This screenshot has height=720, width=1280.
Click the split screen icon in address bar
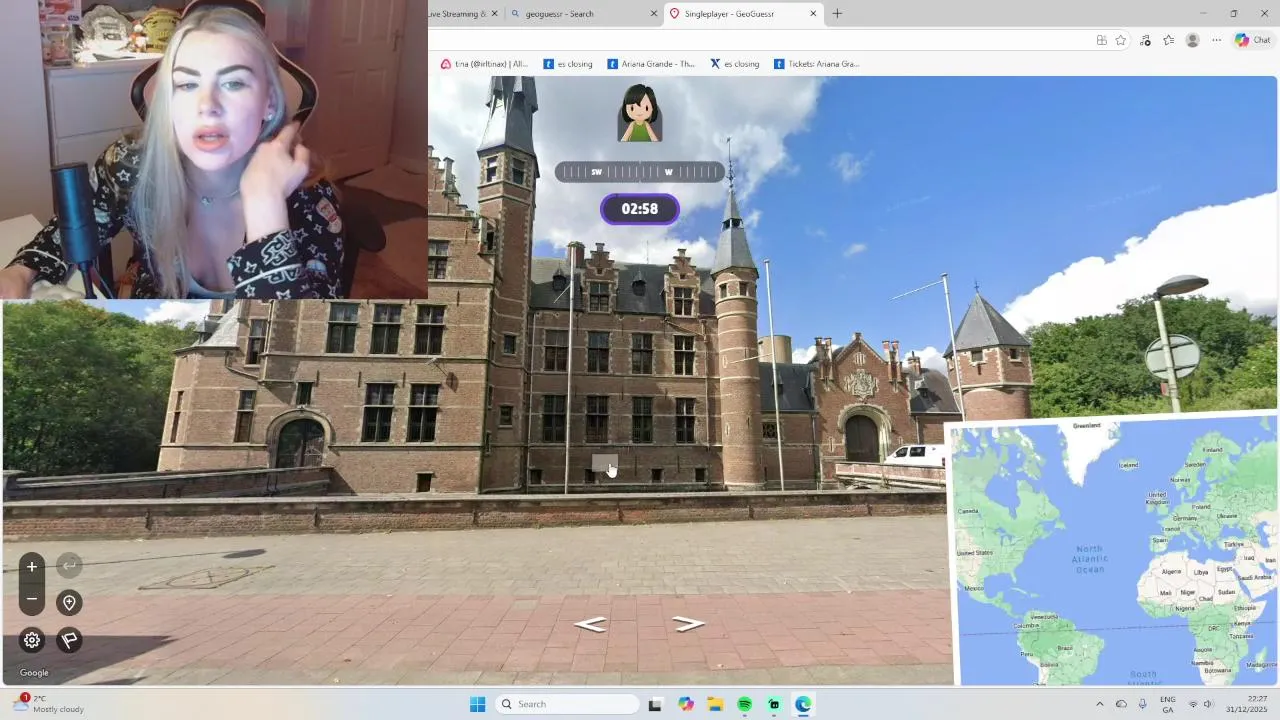(x=1101, y=40)
